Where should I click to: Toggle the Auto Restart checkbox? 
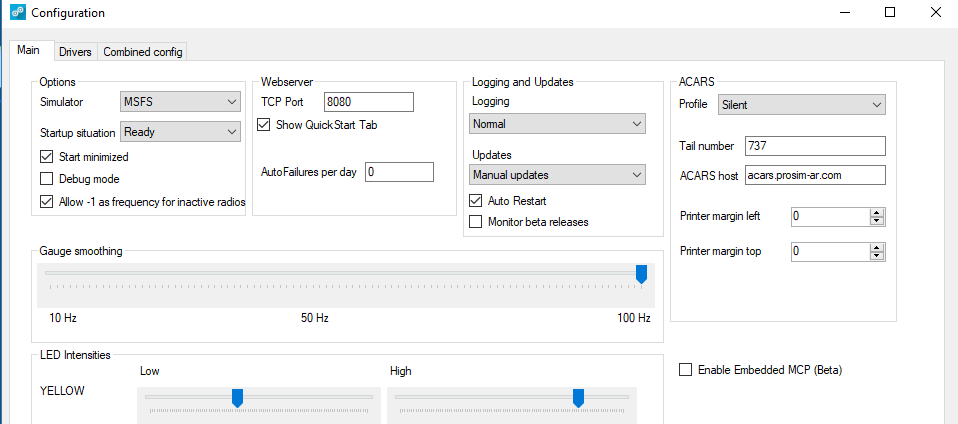pyautogui.click(x=475, y=200)
